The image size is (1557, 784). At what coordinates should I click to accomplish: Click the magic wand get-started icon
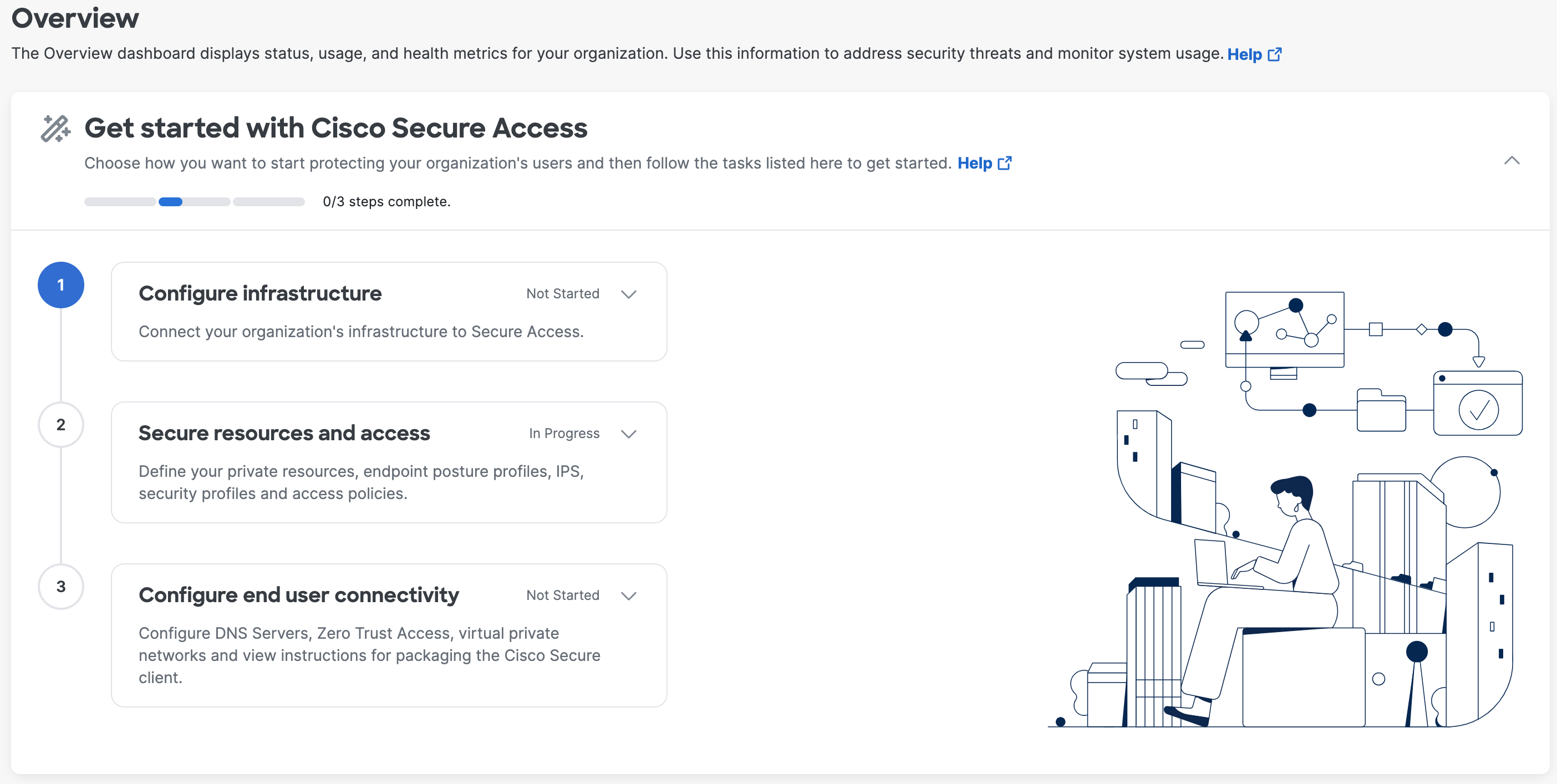(x=55, y=129)
